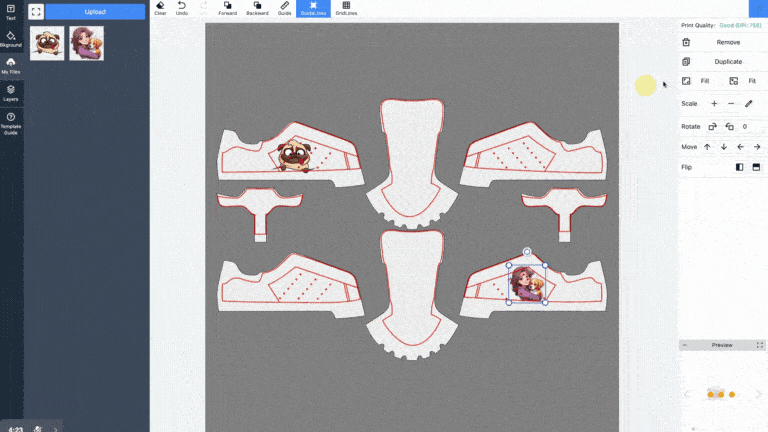Send the selected layer Backward
Screen dimensions: 768x432
tap(256, 8)
